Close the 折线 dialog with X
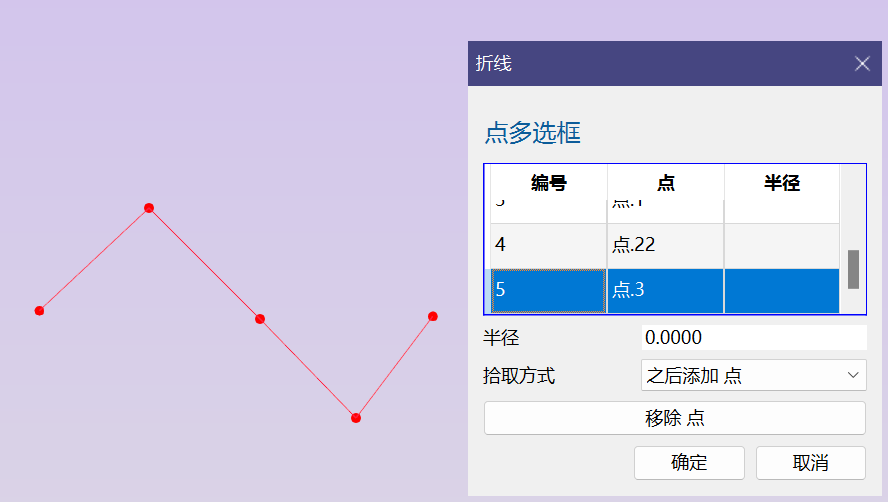 point(862,64)
